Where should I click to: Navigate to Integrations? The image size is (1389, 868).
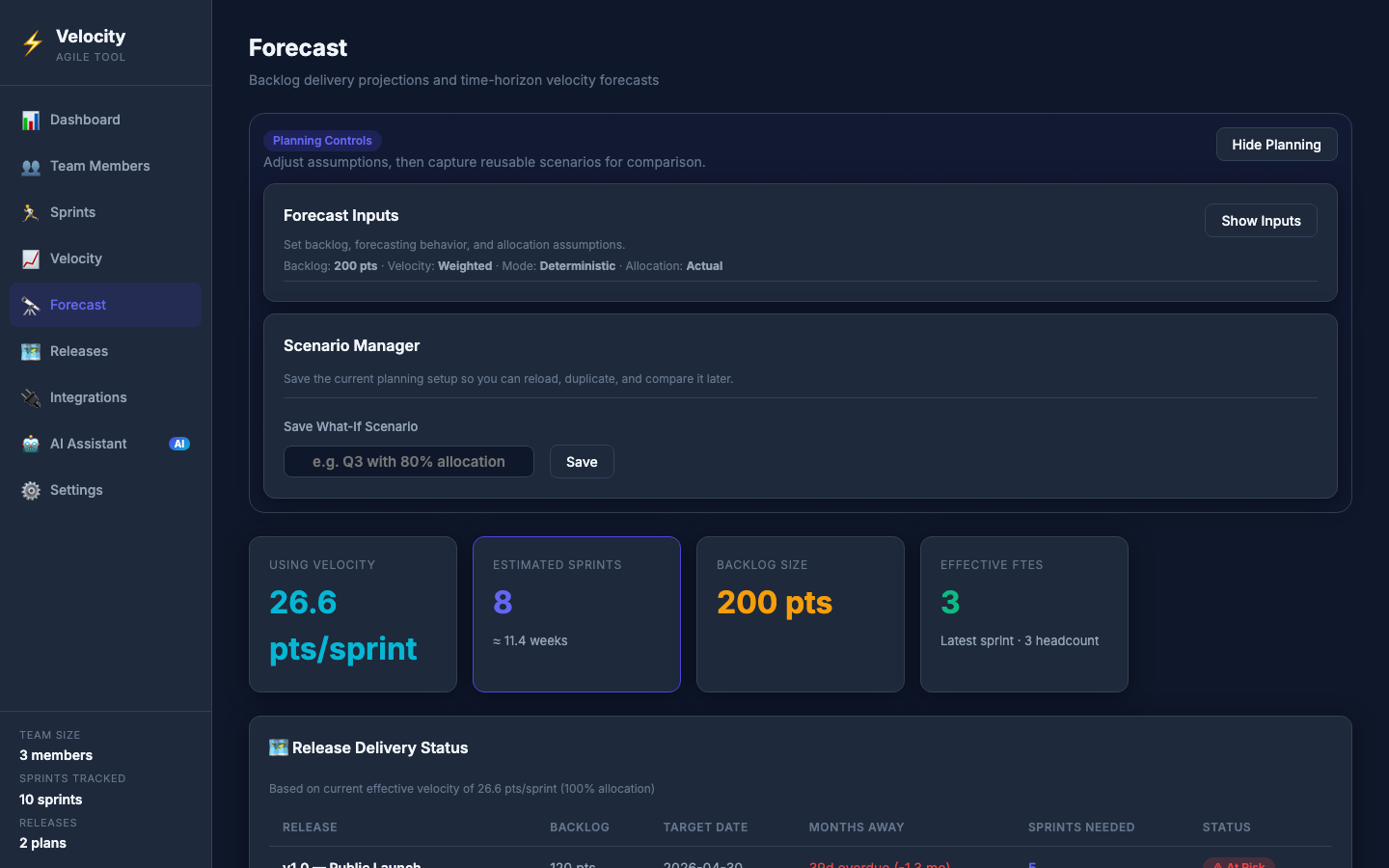[x=106, y=397]
